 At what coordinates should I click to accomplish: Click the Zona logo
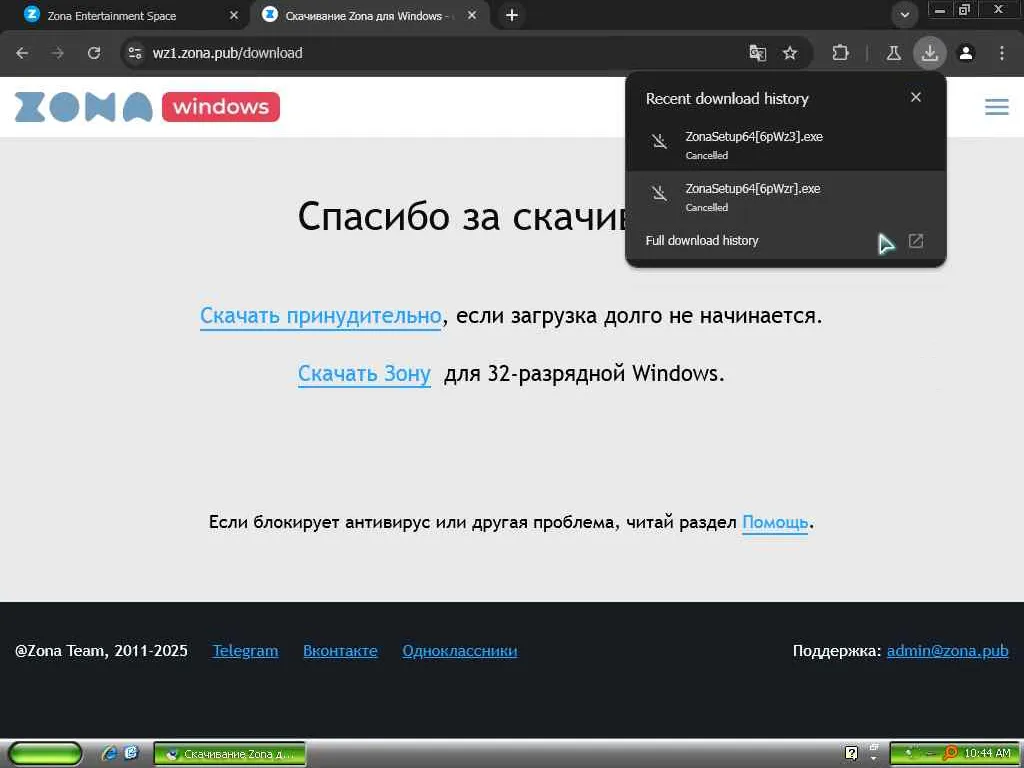click(84, 107)
